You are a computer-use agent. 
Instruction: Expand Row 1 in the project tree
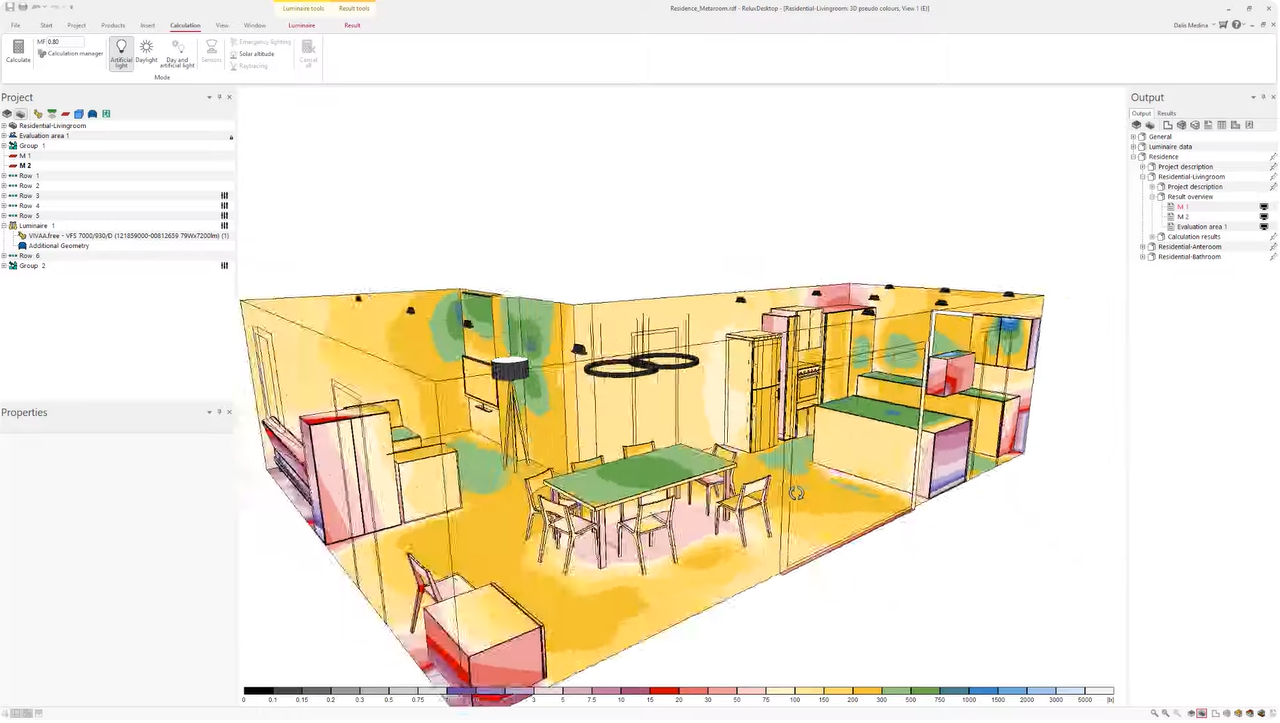pyautogui.click(x=4, y=176)
